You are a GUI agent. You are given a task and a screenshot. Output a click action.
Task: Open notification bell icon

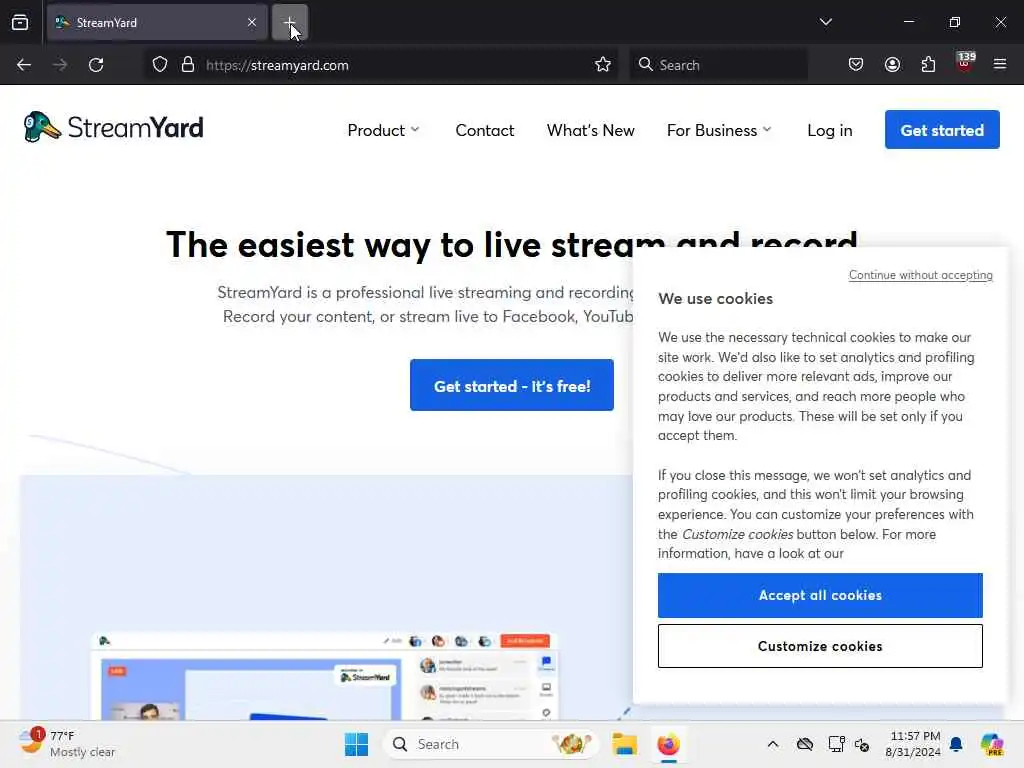tap(956, 744)
